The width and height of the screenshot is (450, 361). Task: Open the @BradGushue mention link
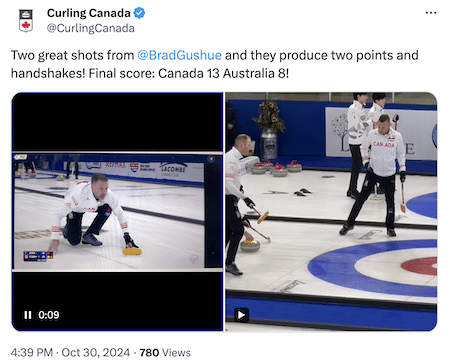(179, 55)
